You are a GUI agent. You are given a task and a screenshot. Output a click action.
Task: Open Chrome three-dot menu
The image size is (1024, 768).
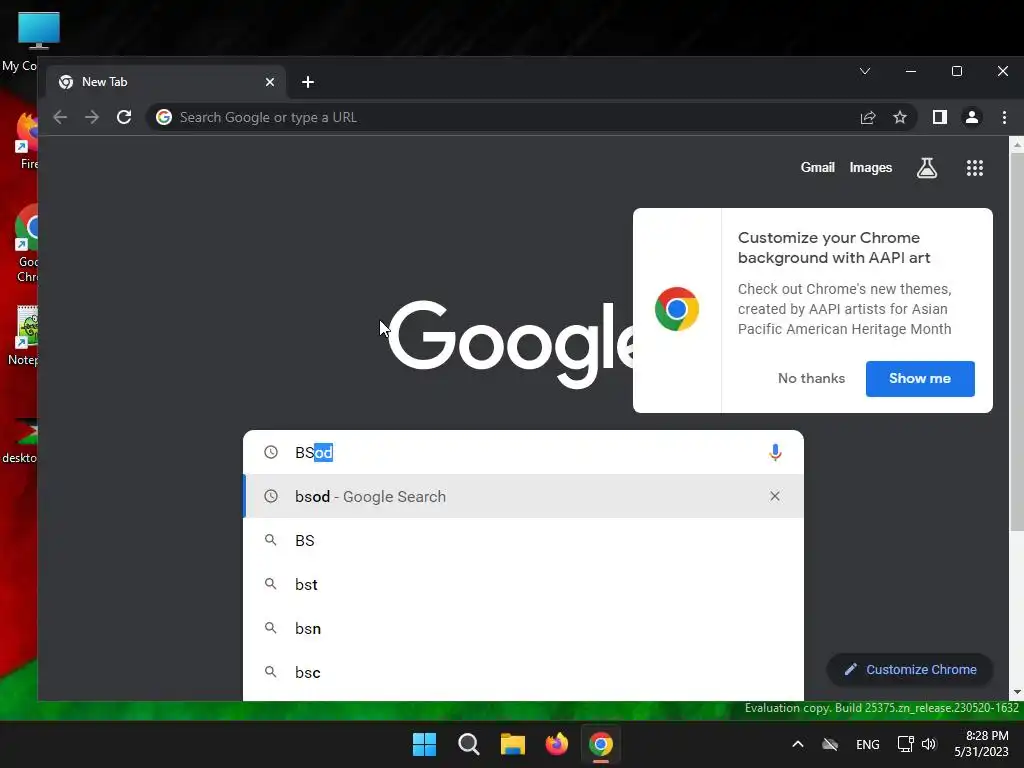[1004, 118]
